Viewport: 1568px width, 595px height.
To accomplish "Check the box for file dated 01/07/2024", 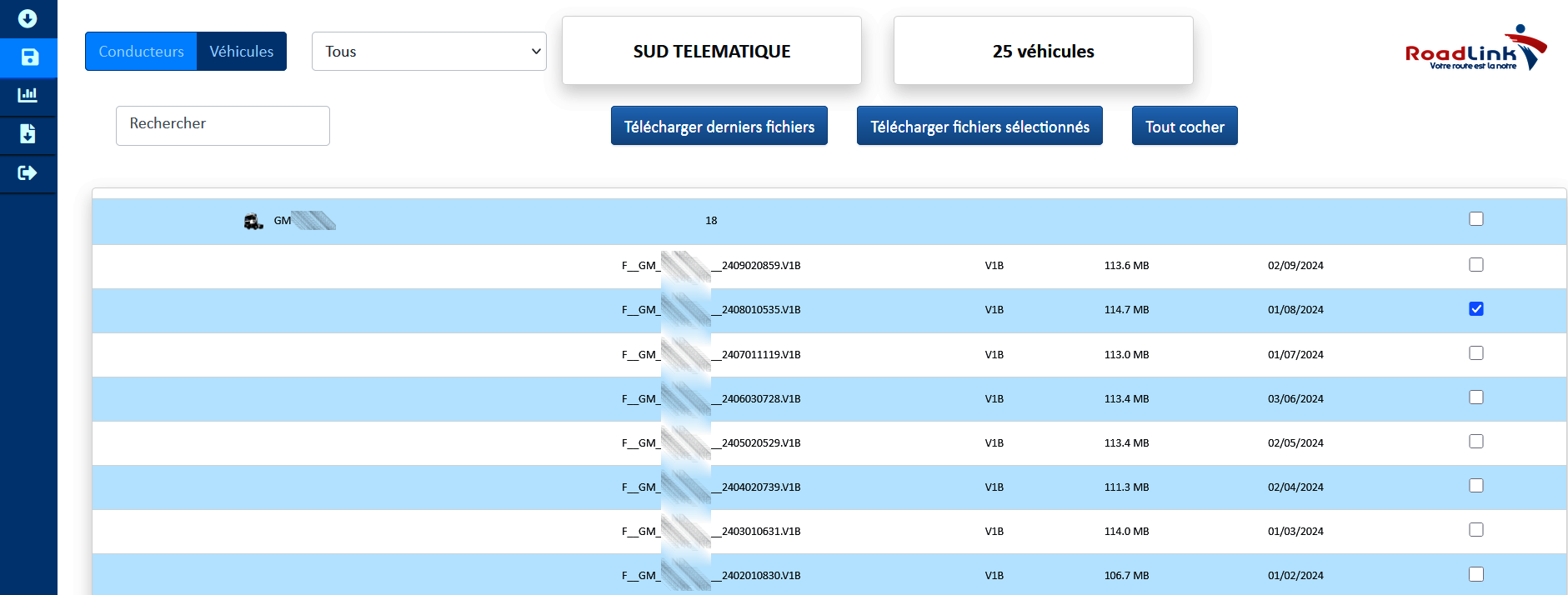I will click(1476, 353).
